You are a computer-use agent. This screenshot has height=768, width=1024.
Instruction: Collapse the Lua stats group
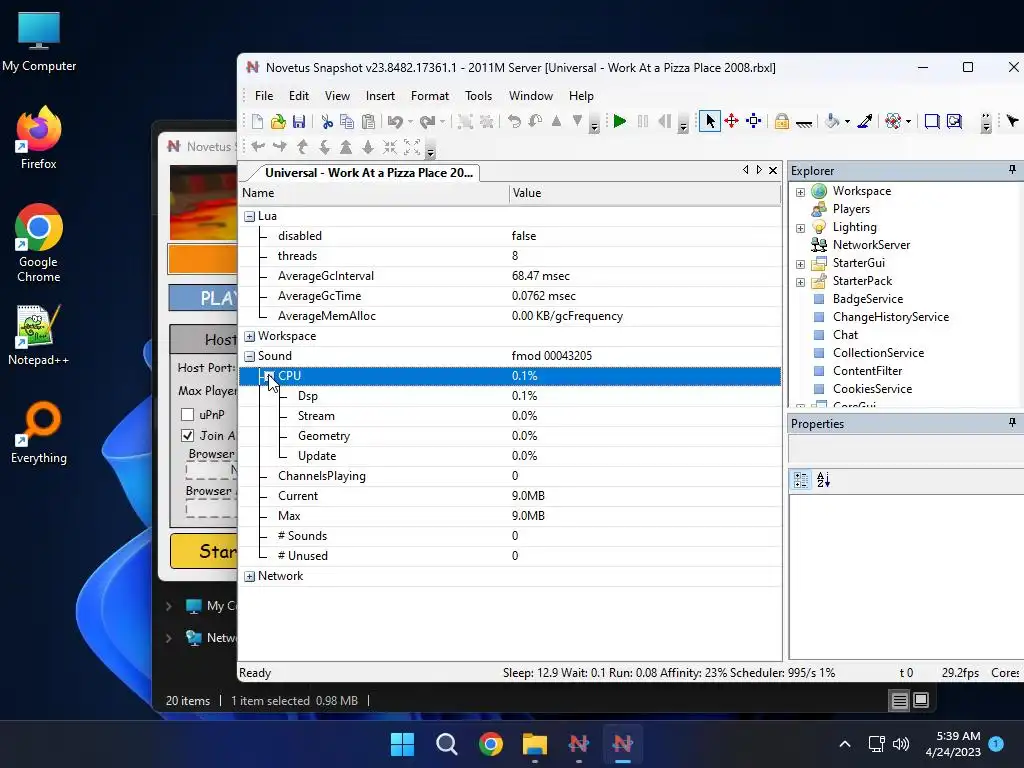point(249,216)
